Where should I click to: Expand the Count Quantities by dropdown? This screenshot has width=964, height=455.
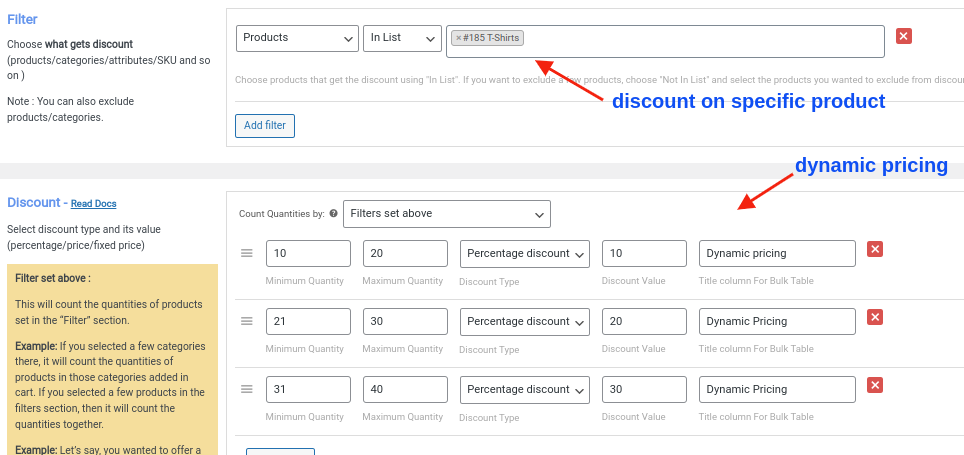(x=446, y=213)
